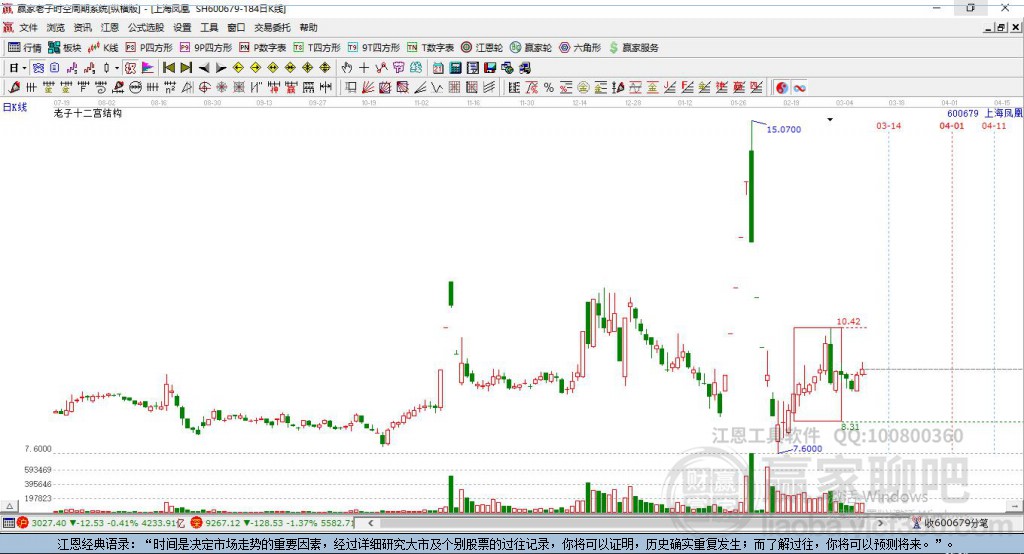
Task: Open the 交易委托 menu
Action: coord(273,28)
